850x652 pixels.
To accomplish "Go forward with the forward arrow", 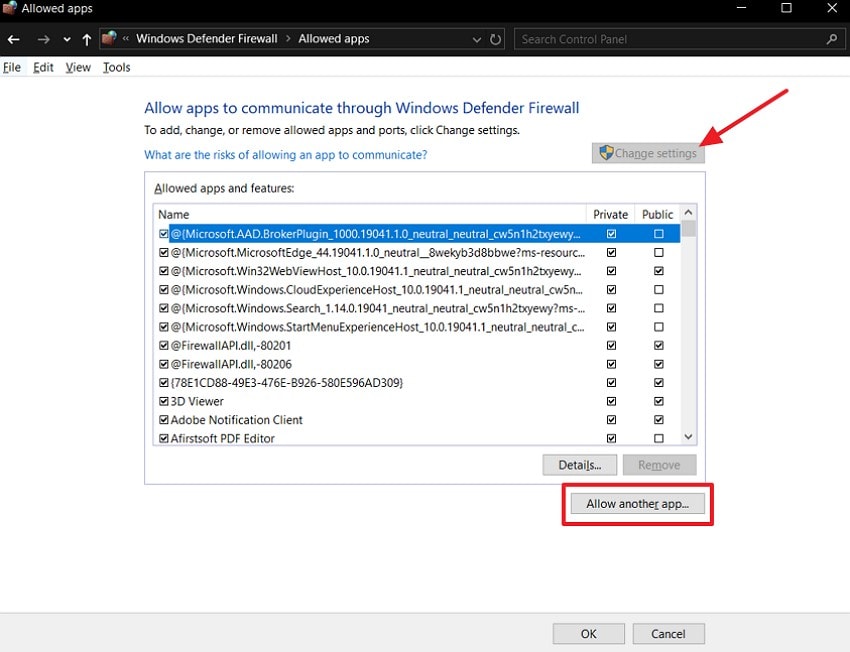I will coord(43,39).
